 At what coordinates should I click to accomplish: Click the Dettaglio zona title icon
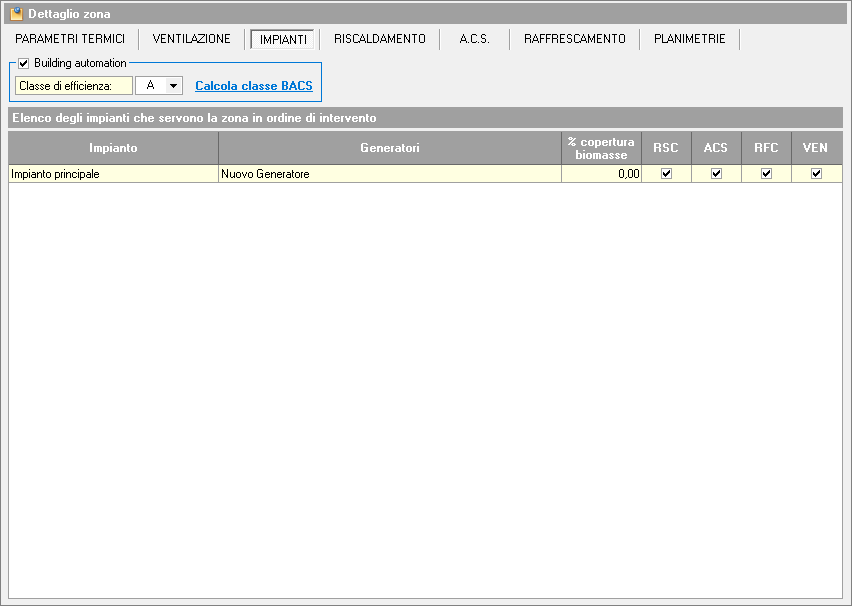pos(16,14)
